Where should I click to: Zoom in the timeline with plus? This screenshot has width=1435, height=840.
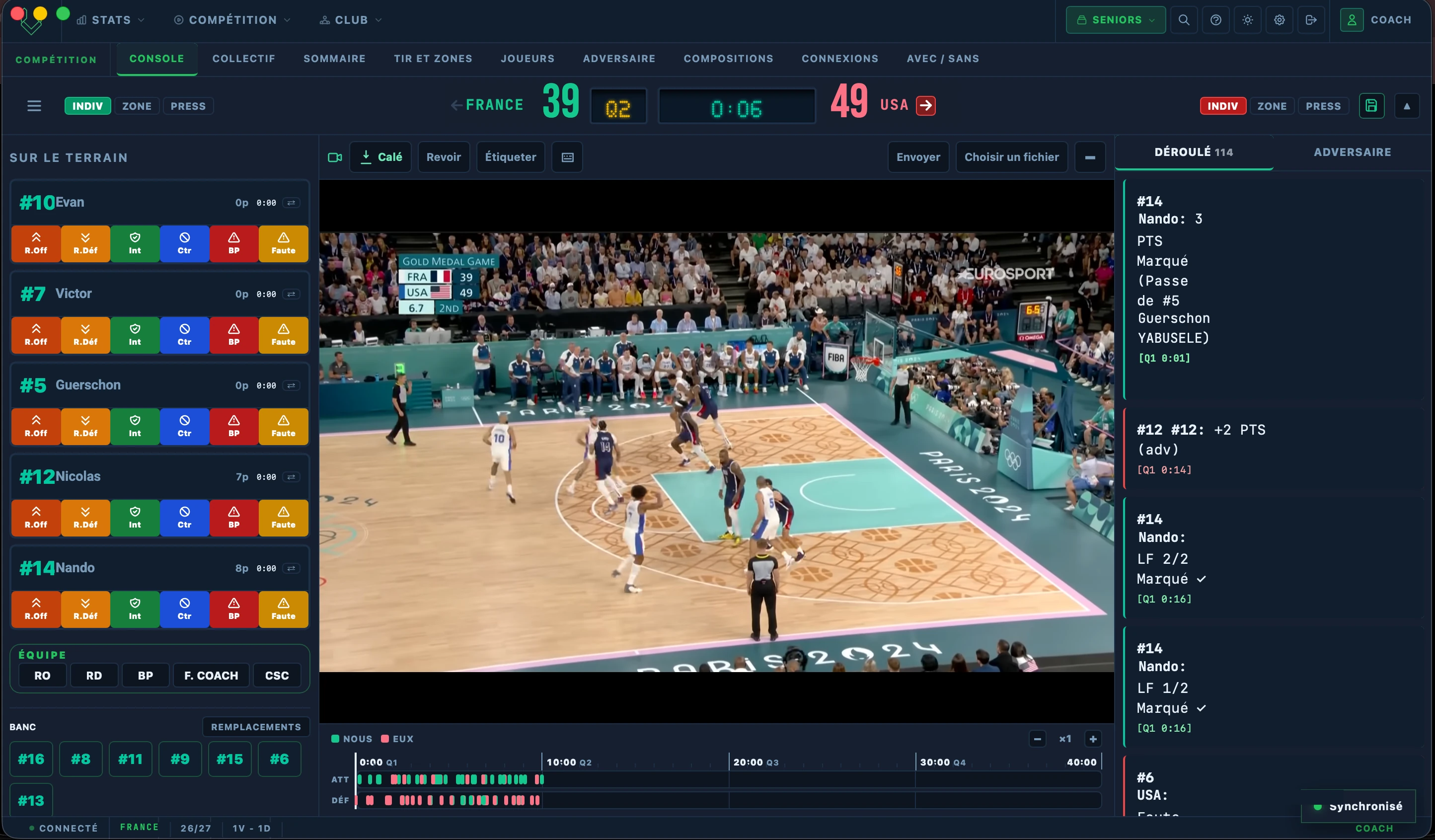tap(1093, 739)
